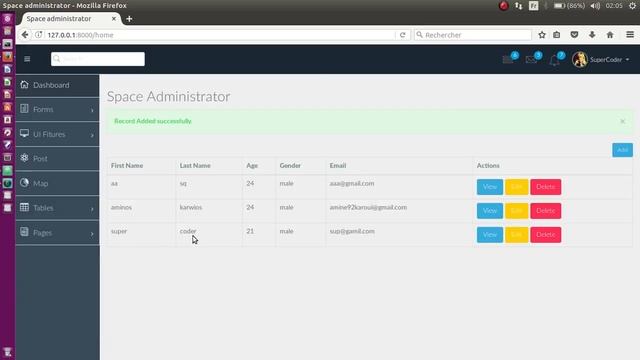
Task: View the super coder record
Action: (490, 235)
